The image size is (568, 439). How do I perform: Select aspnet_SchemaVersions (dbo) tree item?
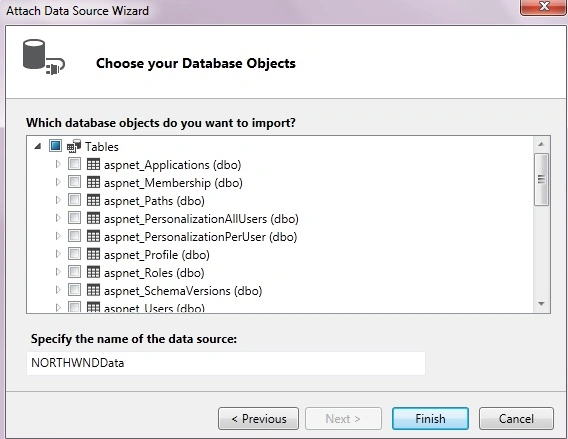coord(183,290)
